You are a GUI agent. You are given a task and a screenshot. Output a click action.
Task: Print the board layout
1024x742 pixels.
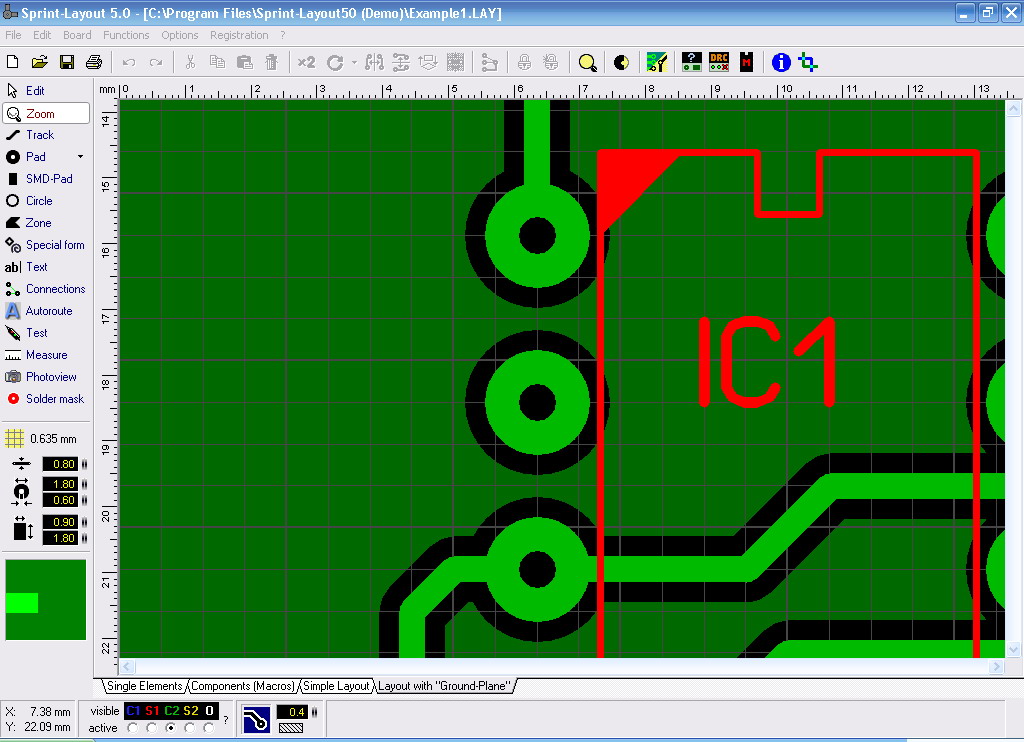[94, 62]
